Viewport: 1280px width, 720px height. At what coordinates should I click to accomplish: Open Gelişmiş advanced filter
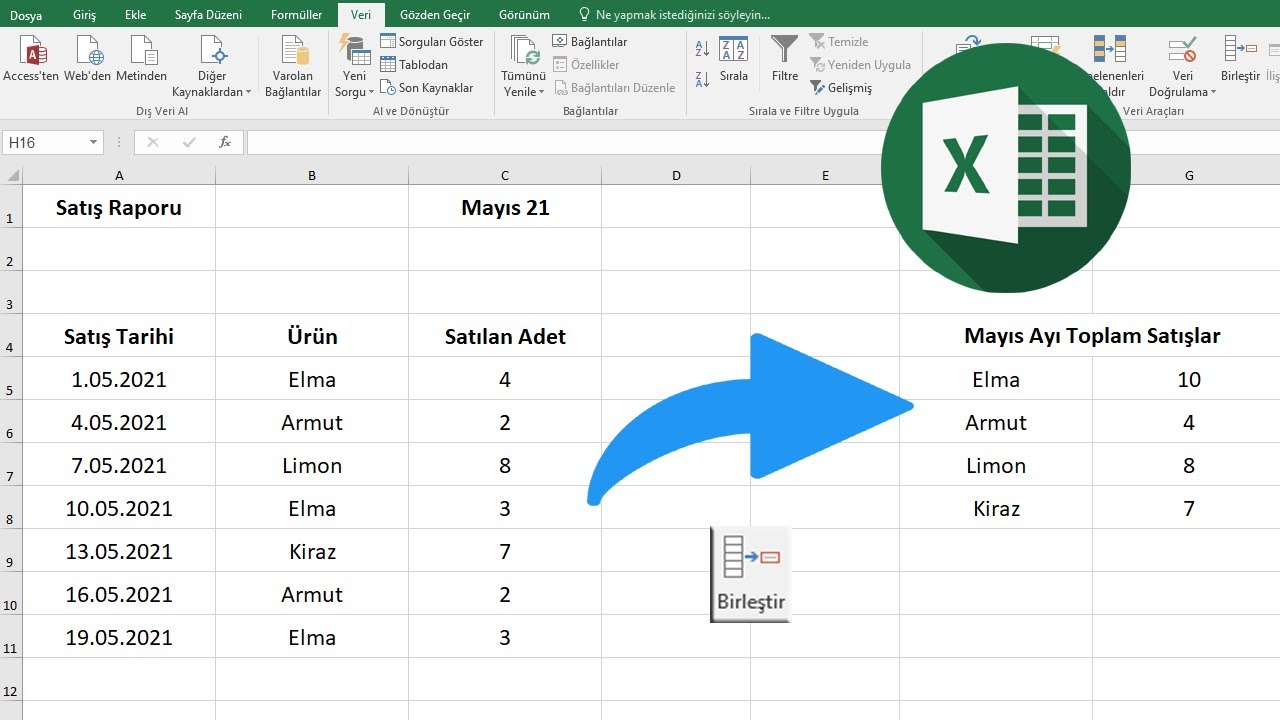[841, 88]
